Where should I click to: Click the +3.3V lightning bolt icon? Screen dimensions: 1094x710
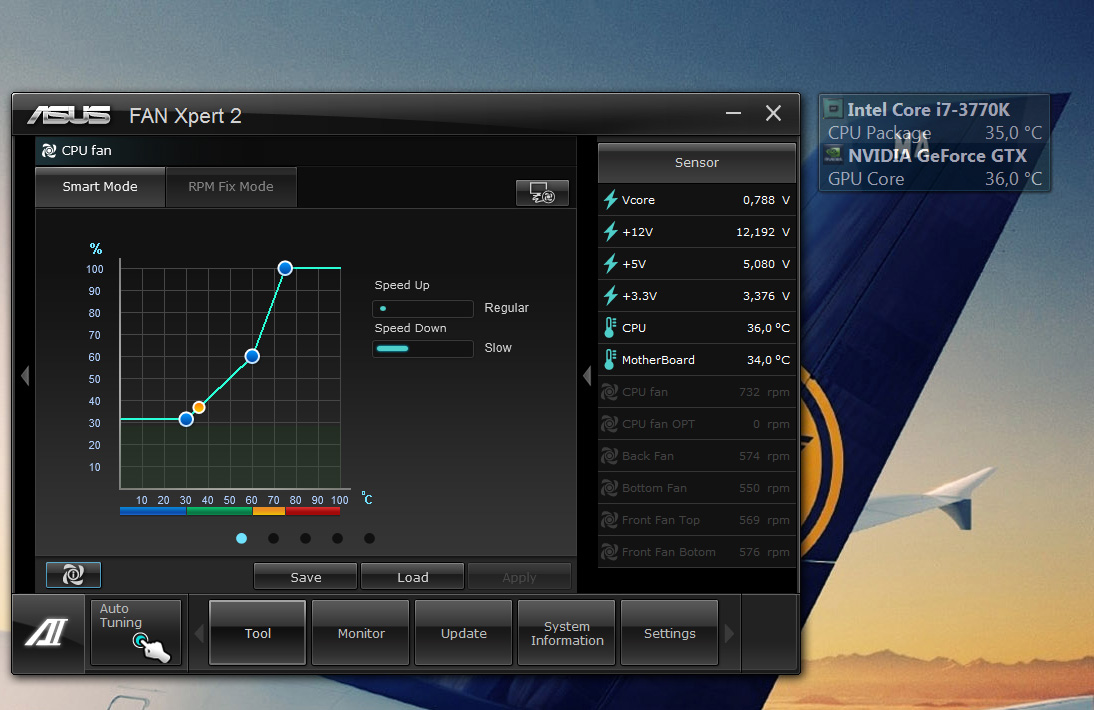pos(610,296)
